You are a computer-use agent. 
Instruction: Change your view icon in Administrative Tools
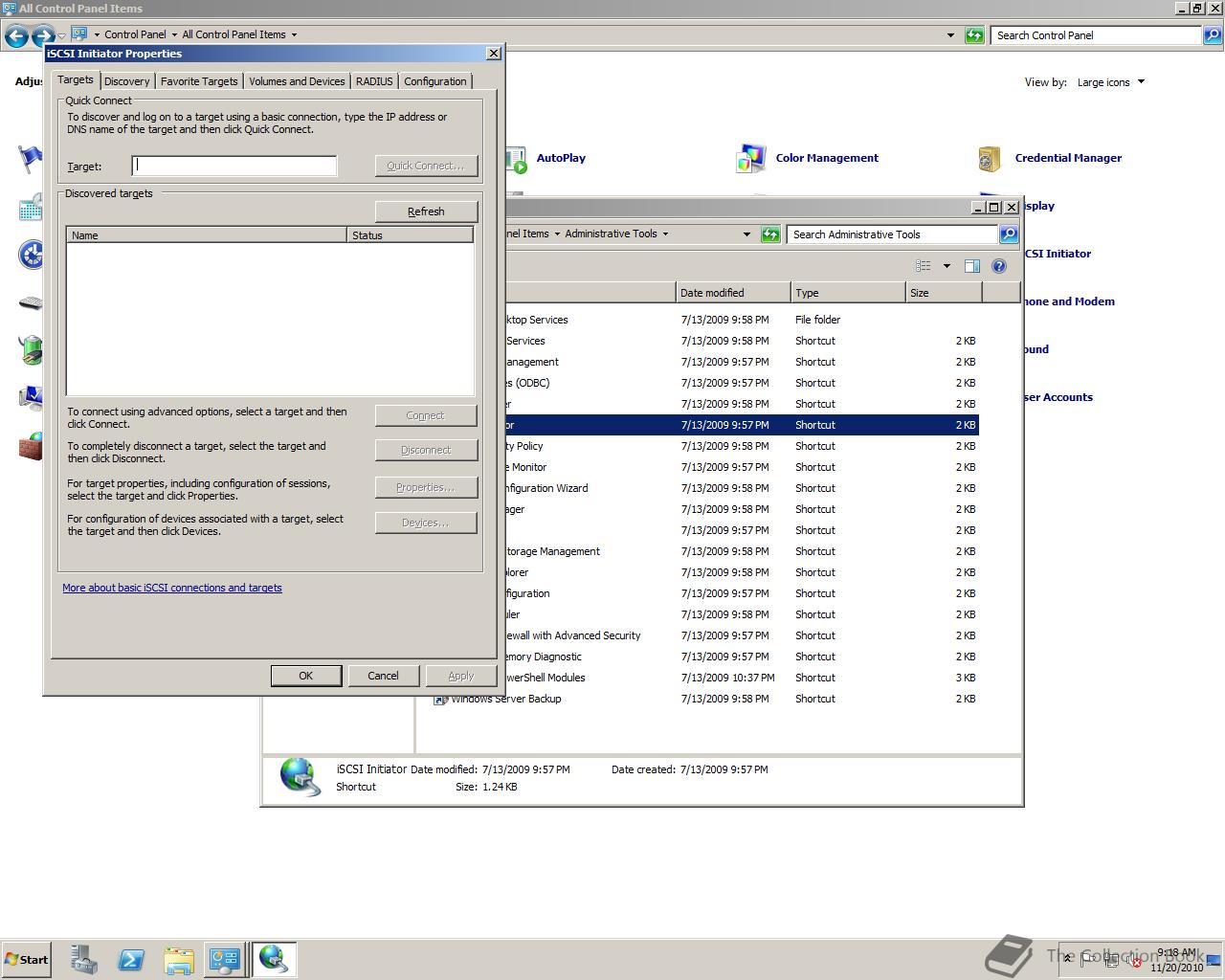924,266
